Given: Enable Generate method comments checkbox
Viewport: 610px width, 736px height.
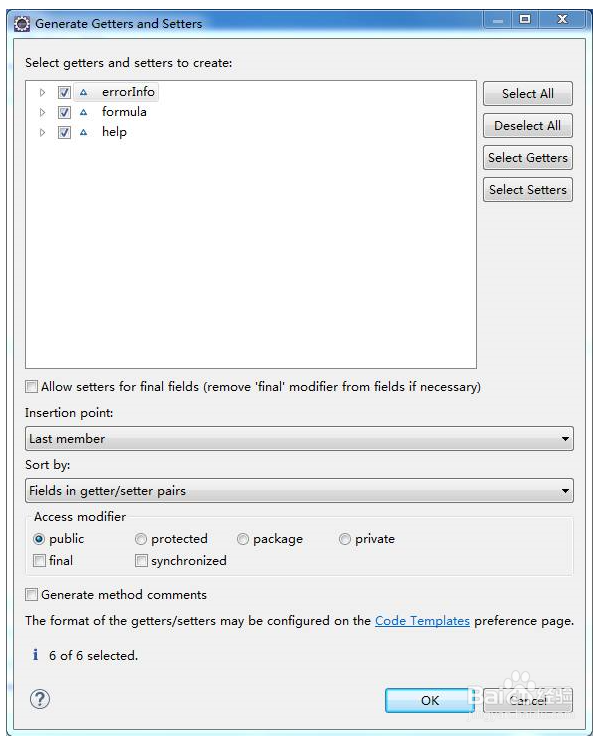Looking at the screenshot, I should point(32,595).
